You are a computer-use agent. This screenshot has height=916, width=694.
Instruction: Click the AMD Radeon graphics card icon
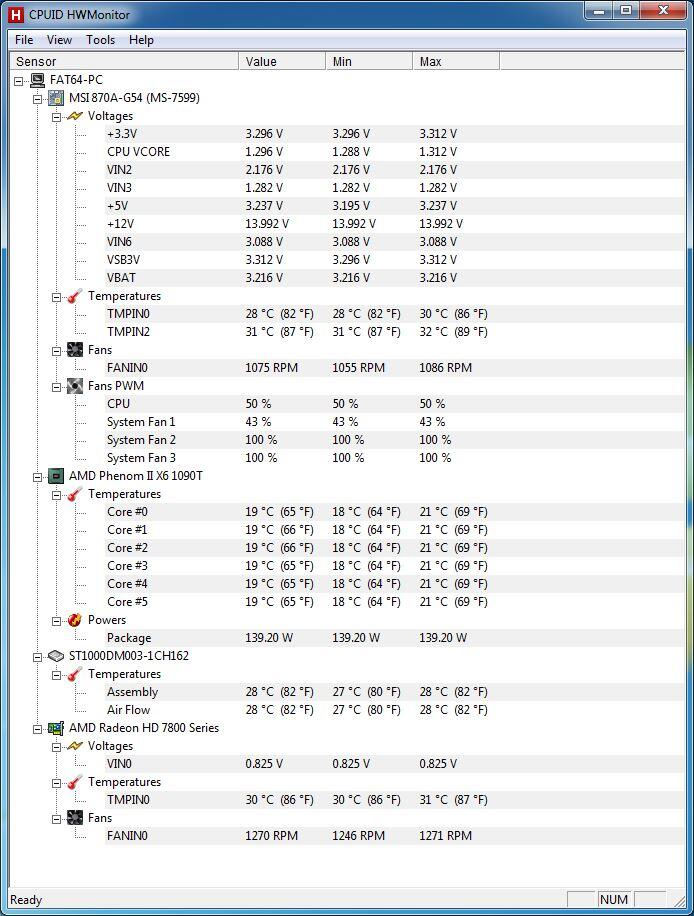click(56, 728)
